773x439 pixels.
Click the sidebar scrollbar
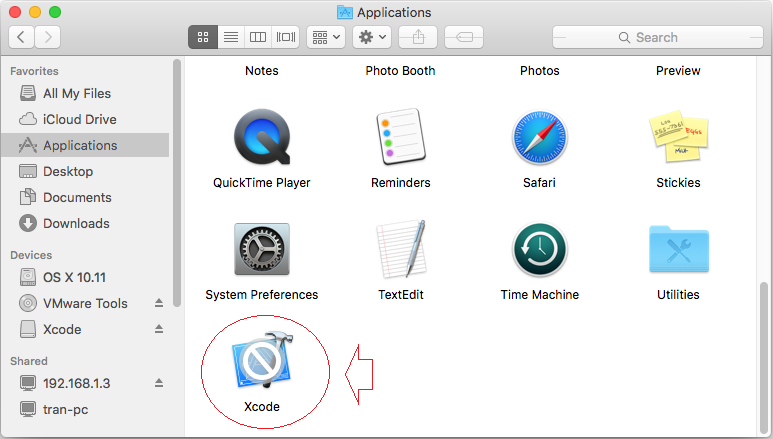tap(177, 183)
